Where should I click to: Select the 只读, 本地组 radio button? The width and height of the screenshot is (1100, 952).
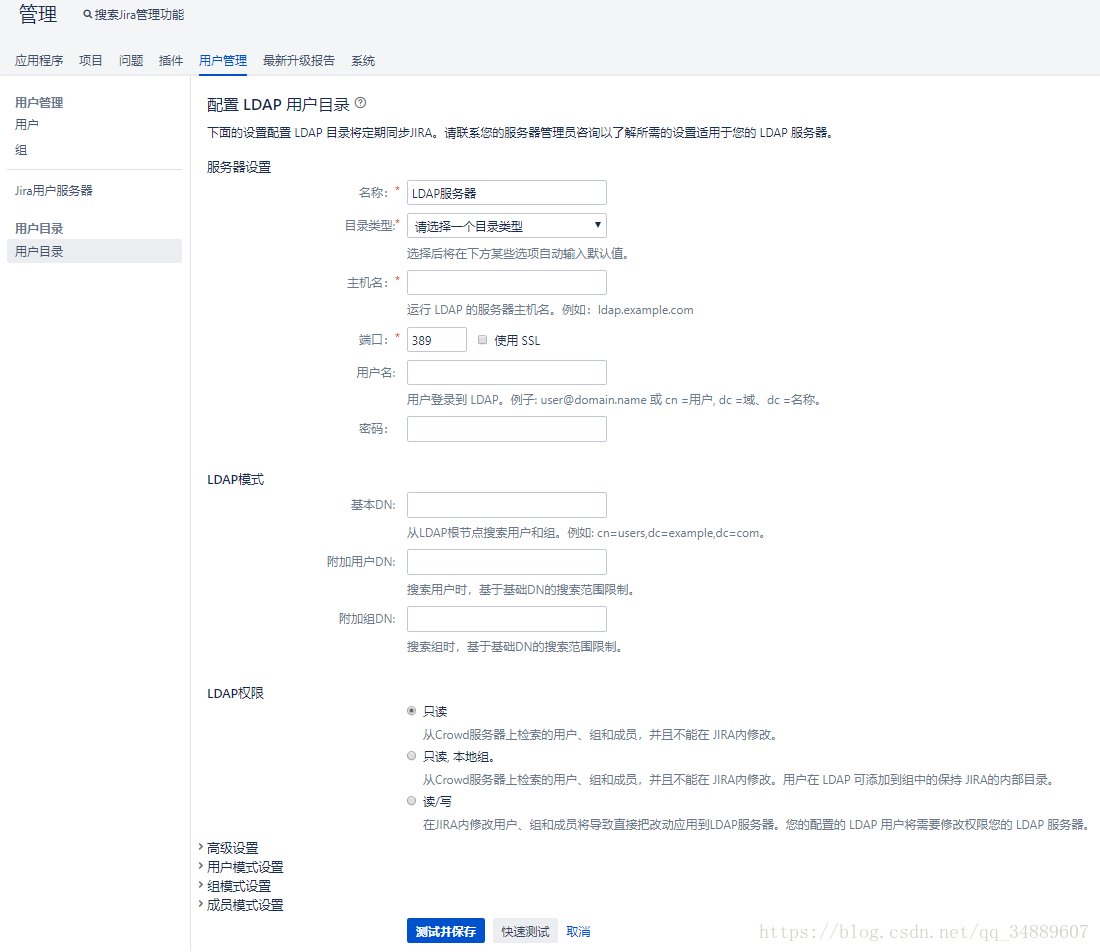pos(412,756)
